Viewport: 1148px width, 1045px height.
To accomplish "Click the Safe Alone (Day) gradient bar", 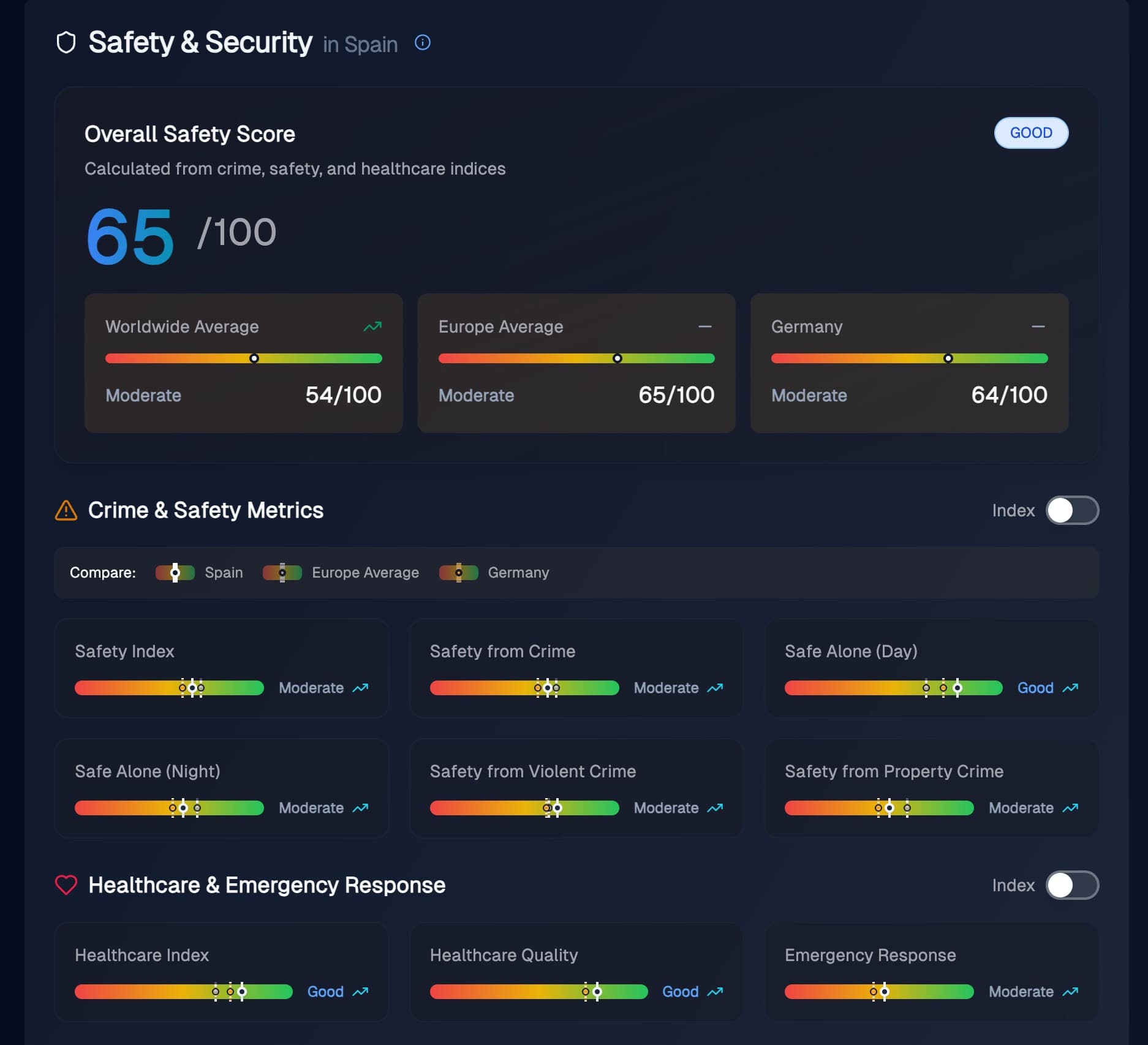I will click(894, 688).
